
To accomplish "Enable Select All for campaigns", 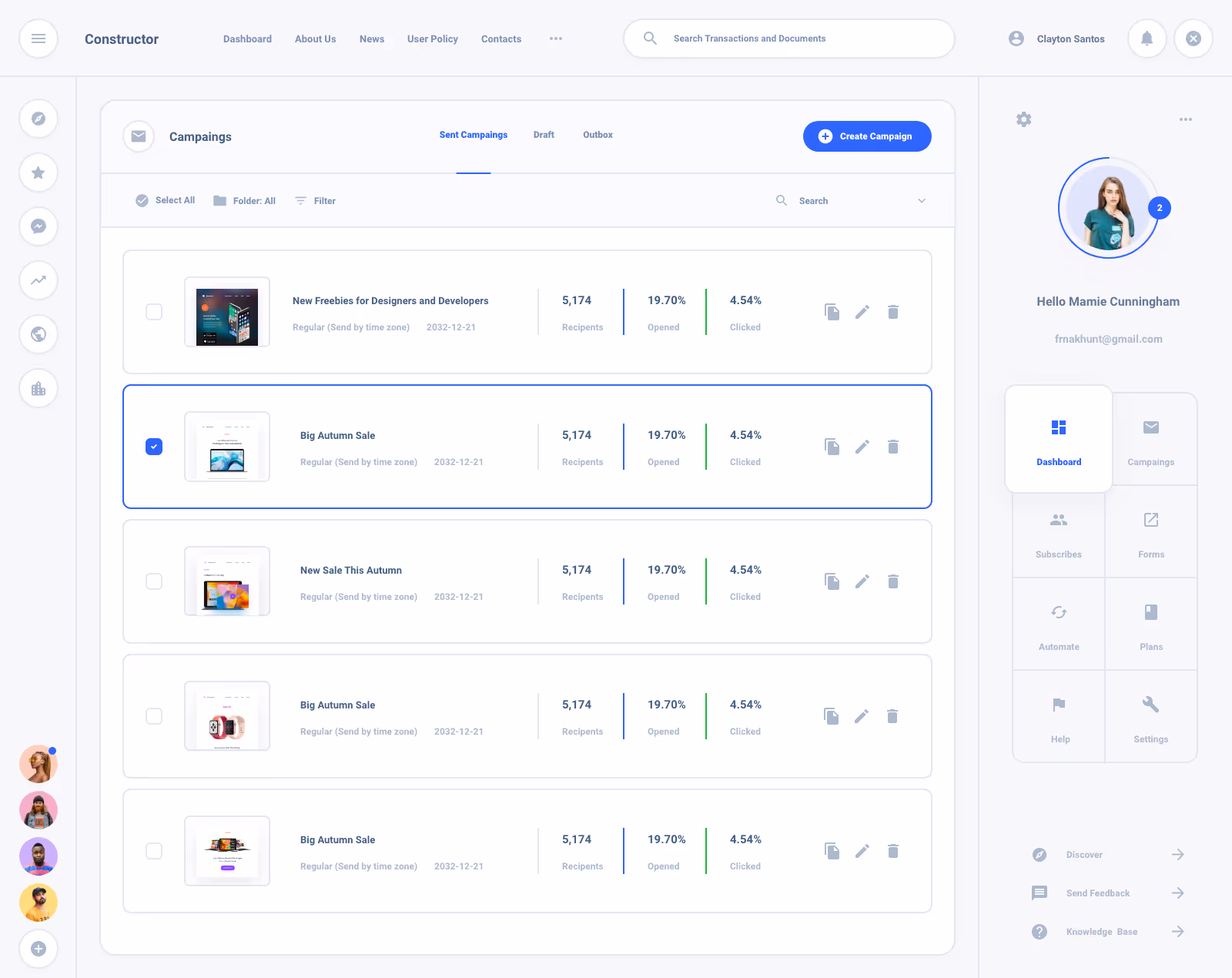I will pyautogui.click(x=164, y=200).
